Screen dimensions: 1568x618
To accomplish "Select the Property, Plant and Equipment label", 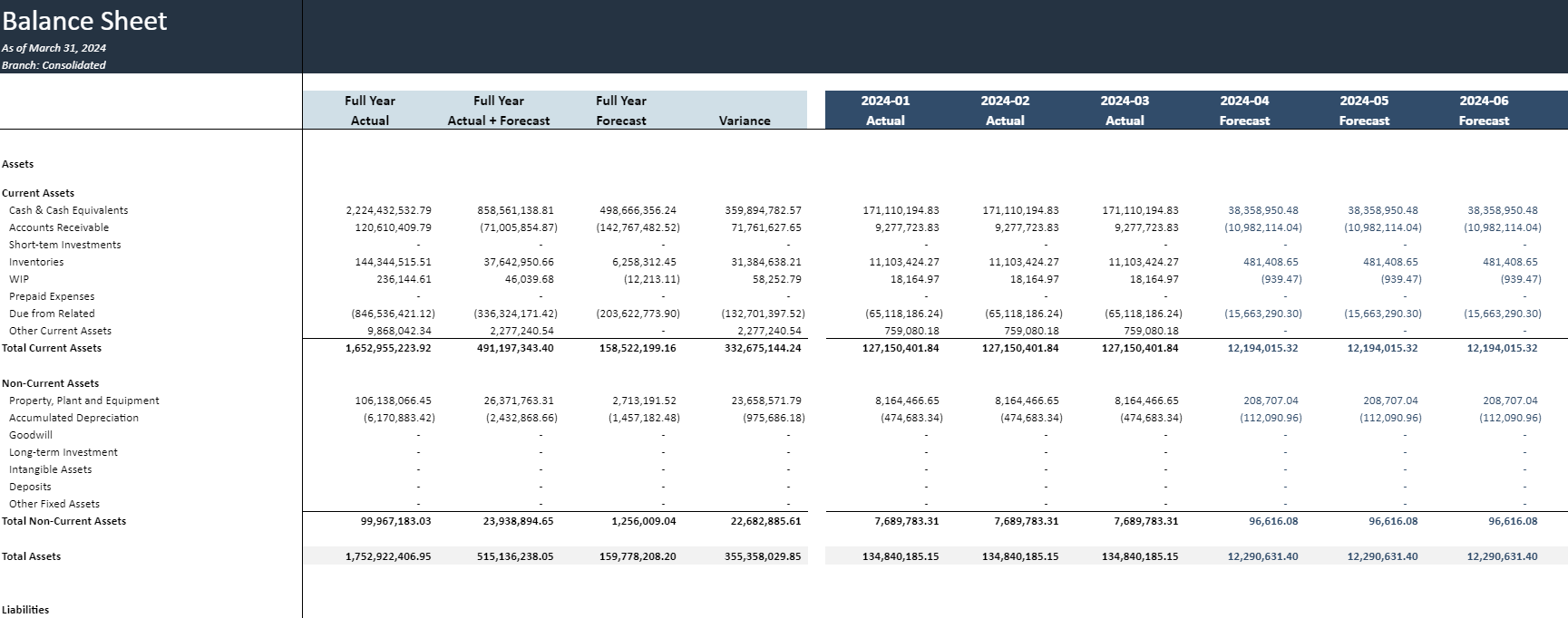I will [83, 401].
